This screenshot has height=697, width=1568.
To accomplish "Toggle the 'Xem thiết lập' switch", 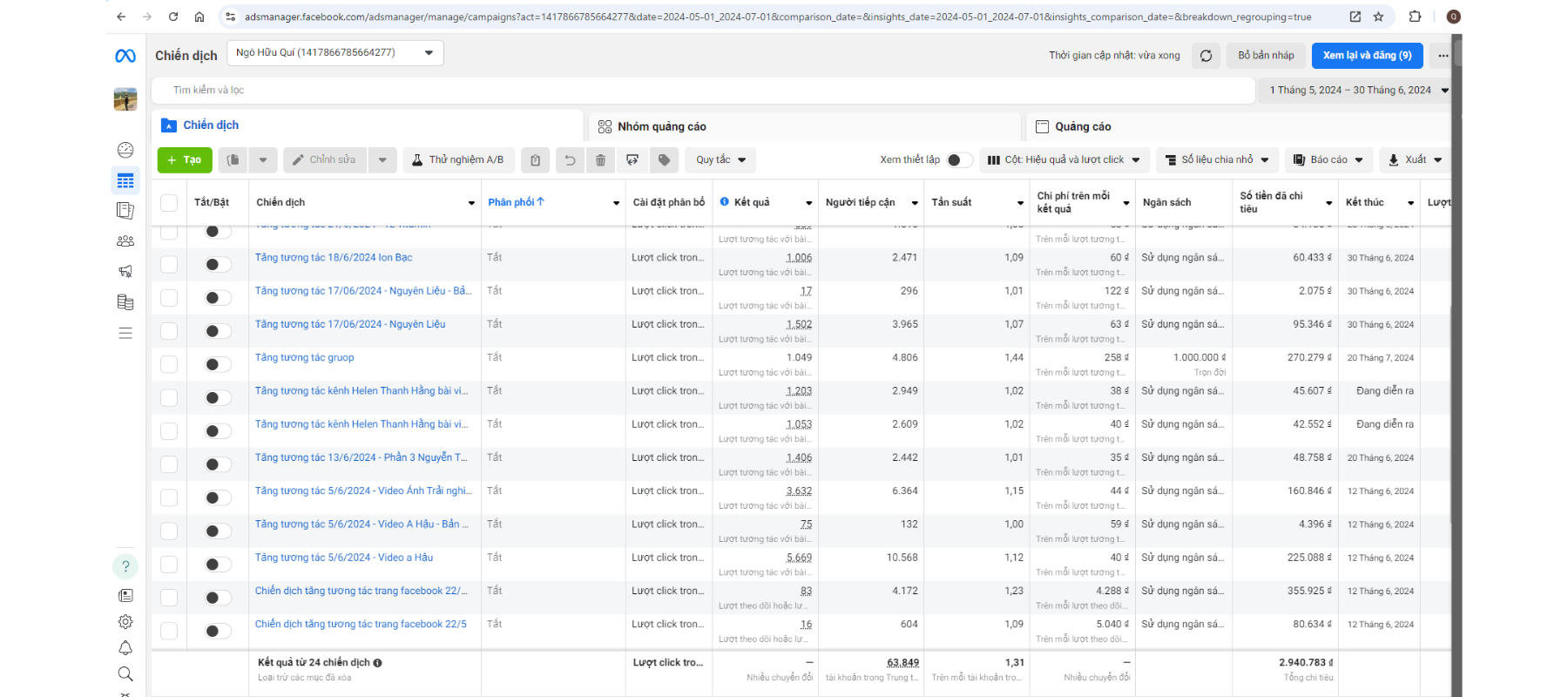I will (959, 160).
